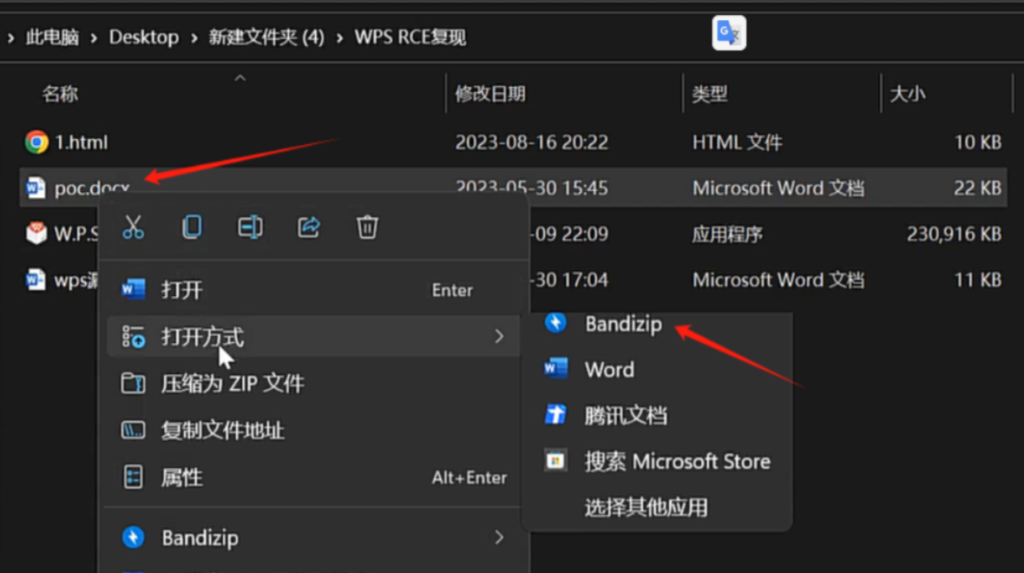The width and height of the screenshot is (1024, 573).
Task: Click the 腾讯文档 icon in submenu
Action: 556,414
